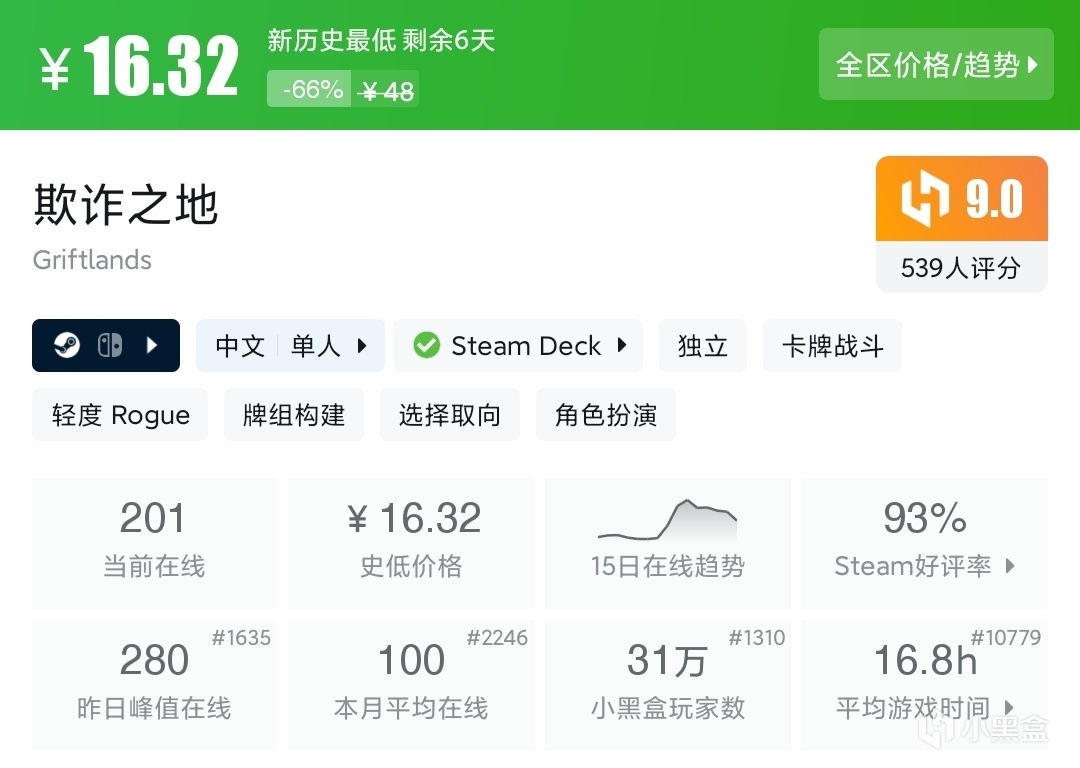Viewport: 1080px width, 768px height.
Task: Expand Steam Deck compatibility details
Action: point(621,346)
